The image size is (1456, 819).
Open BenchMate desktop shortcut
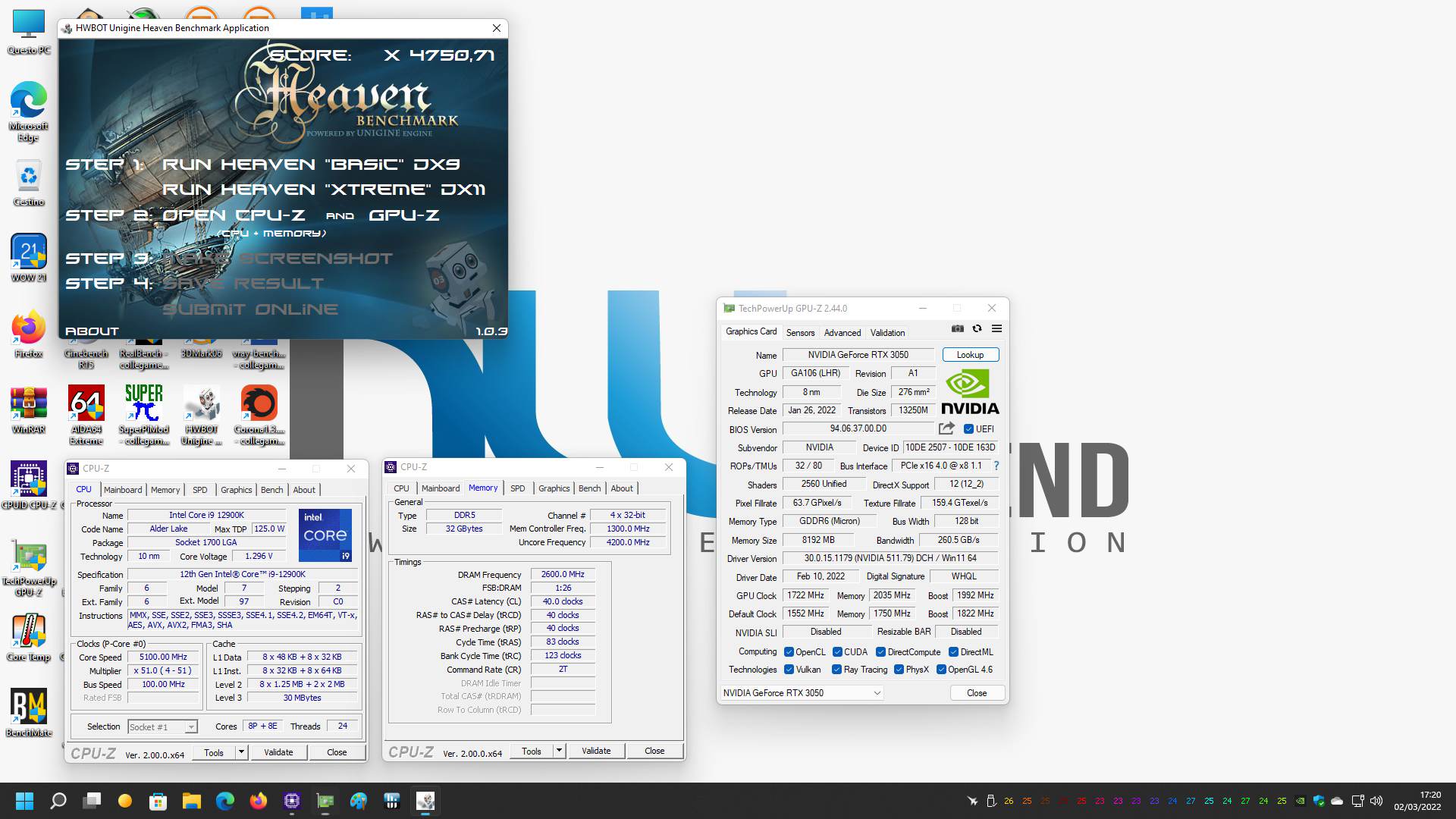tap(29, 713)
